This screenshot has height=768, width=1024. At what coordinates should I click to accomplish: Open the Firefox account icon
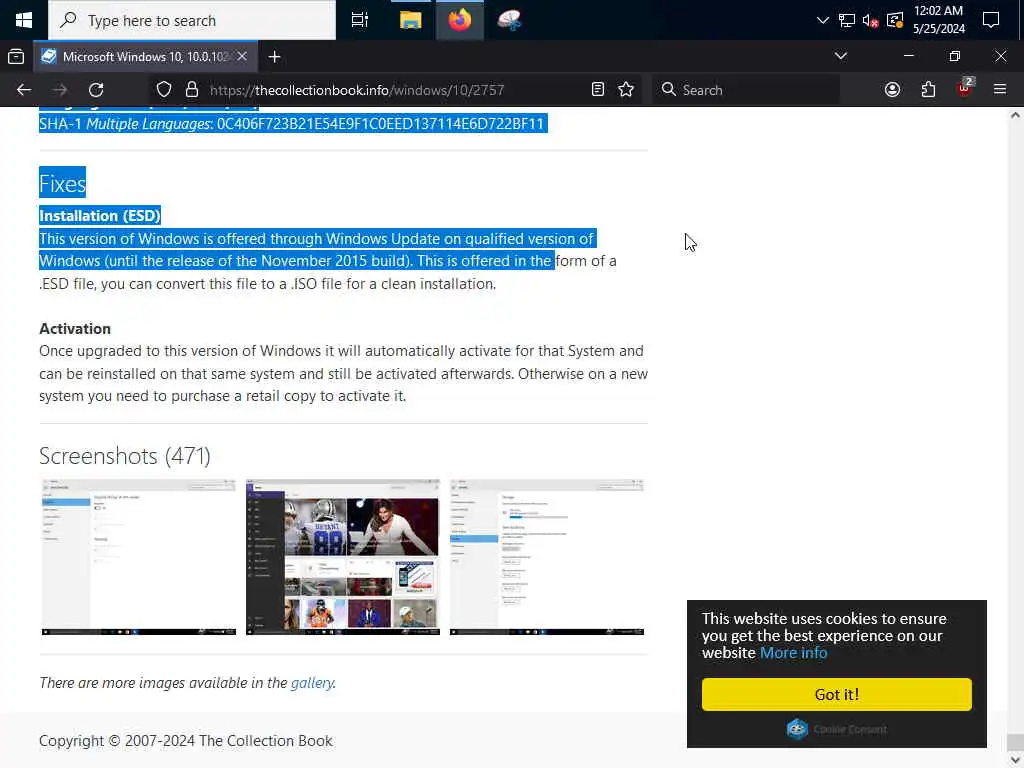[x=892, y=89]
